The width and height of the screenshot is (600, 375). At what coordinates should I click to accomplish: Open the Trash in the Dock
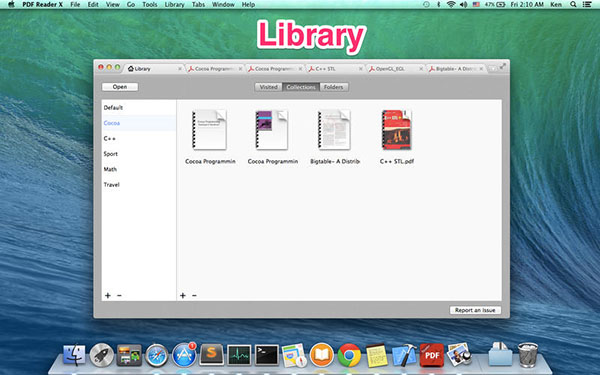click(528, 355)
